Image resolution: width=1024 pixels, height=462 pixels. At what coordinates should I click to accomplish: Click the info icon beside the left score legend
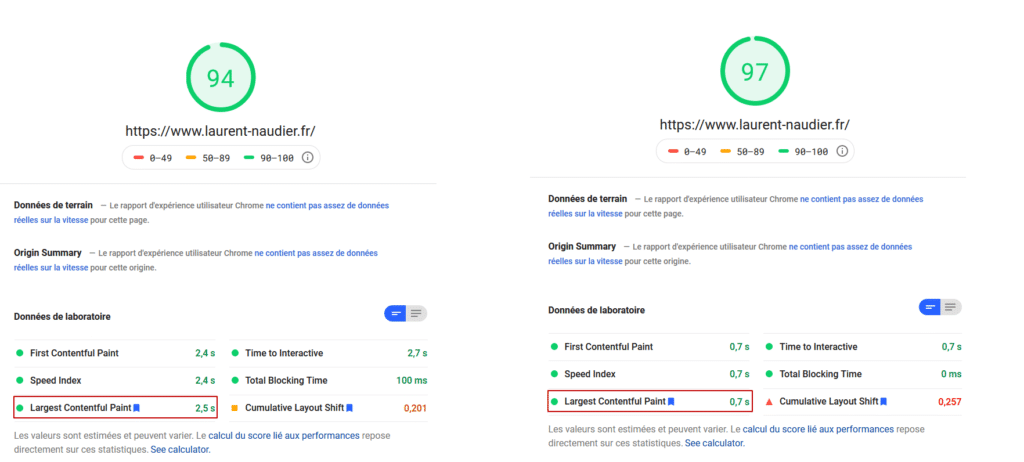coord(308,157)
